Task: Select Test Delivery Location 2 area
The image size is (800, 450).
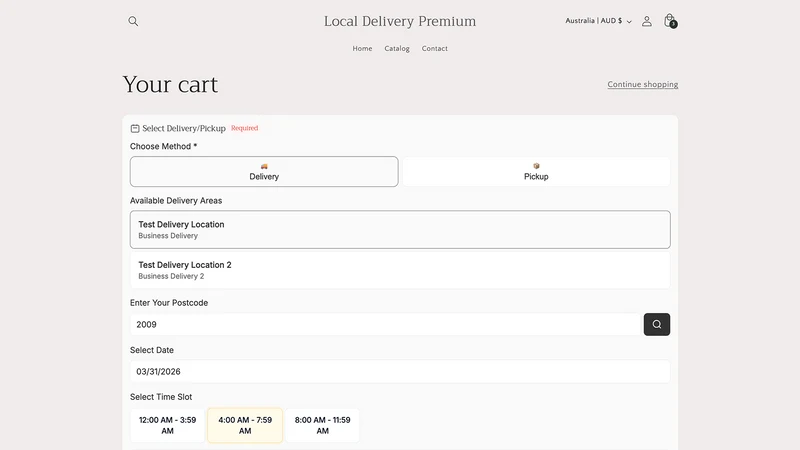Action: pyautogui.click(x=400, y=270)
